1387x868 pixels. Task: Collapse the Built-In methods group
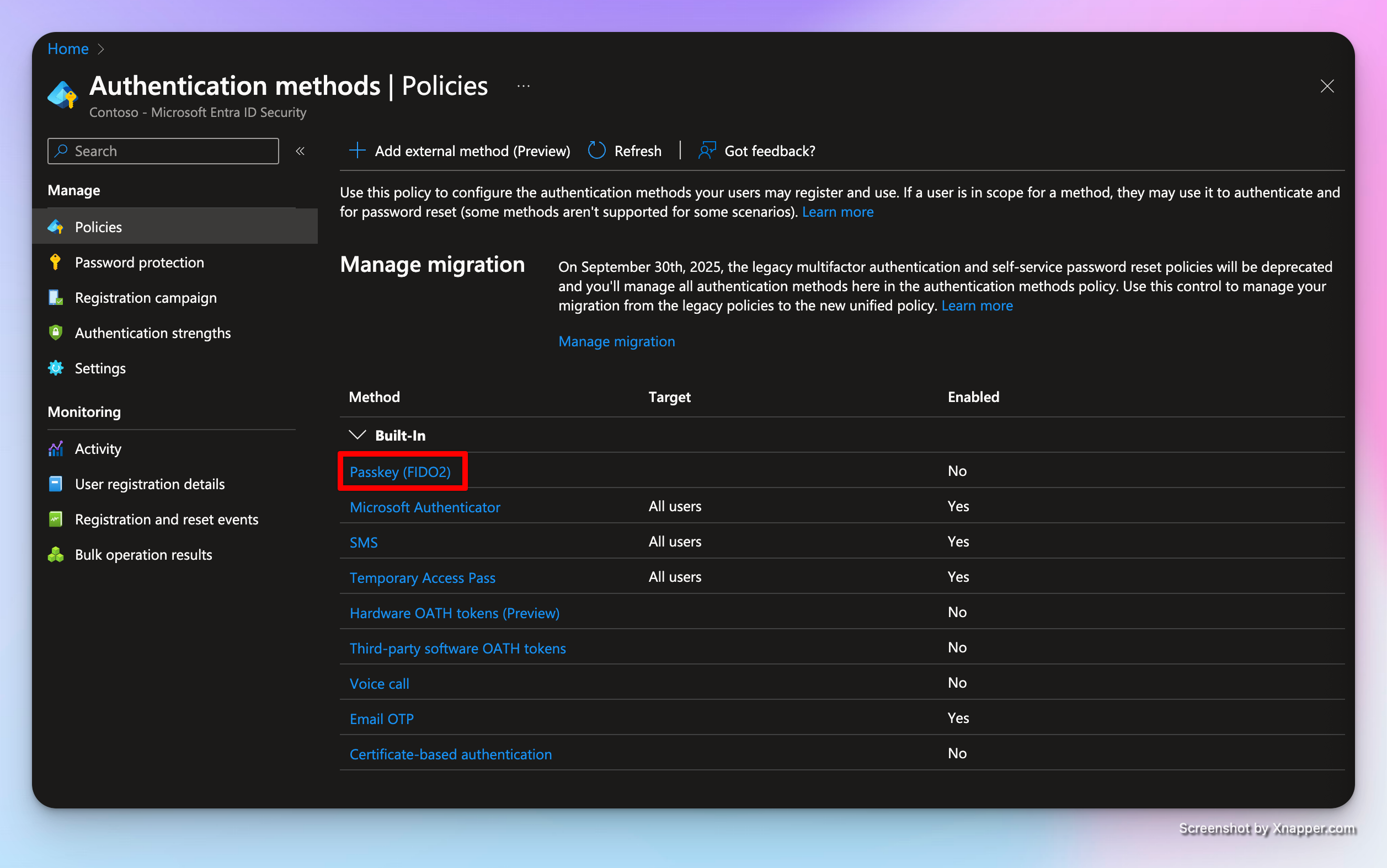tap(358, 435)
